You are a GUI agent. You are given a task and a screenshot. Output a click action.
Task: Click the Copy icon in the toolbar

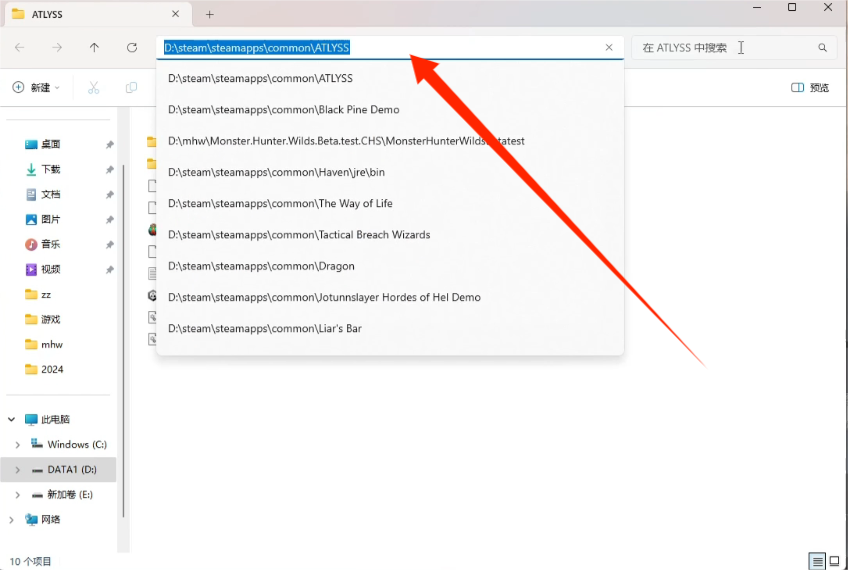(131, 88)
